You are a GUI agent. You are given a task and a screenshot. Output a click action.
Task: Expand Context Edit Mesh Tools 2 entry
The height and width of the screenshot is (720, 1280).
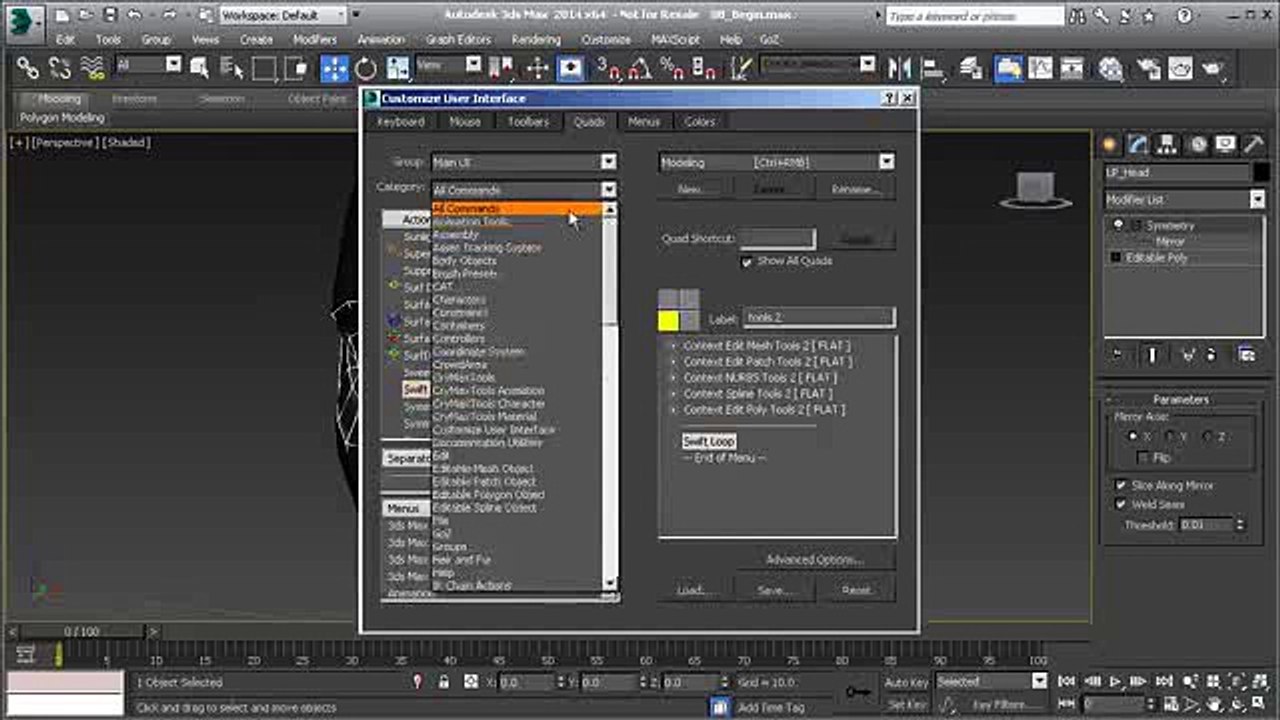coord(673,346)
